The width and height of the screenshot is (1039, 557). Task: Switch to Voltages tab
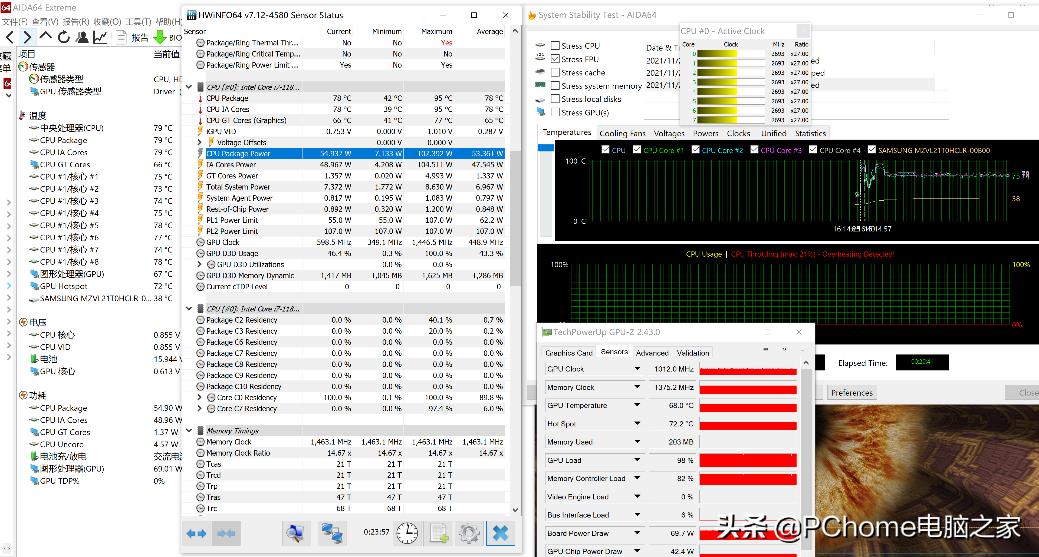[x=669, y=133]
